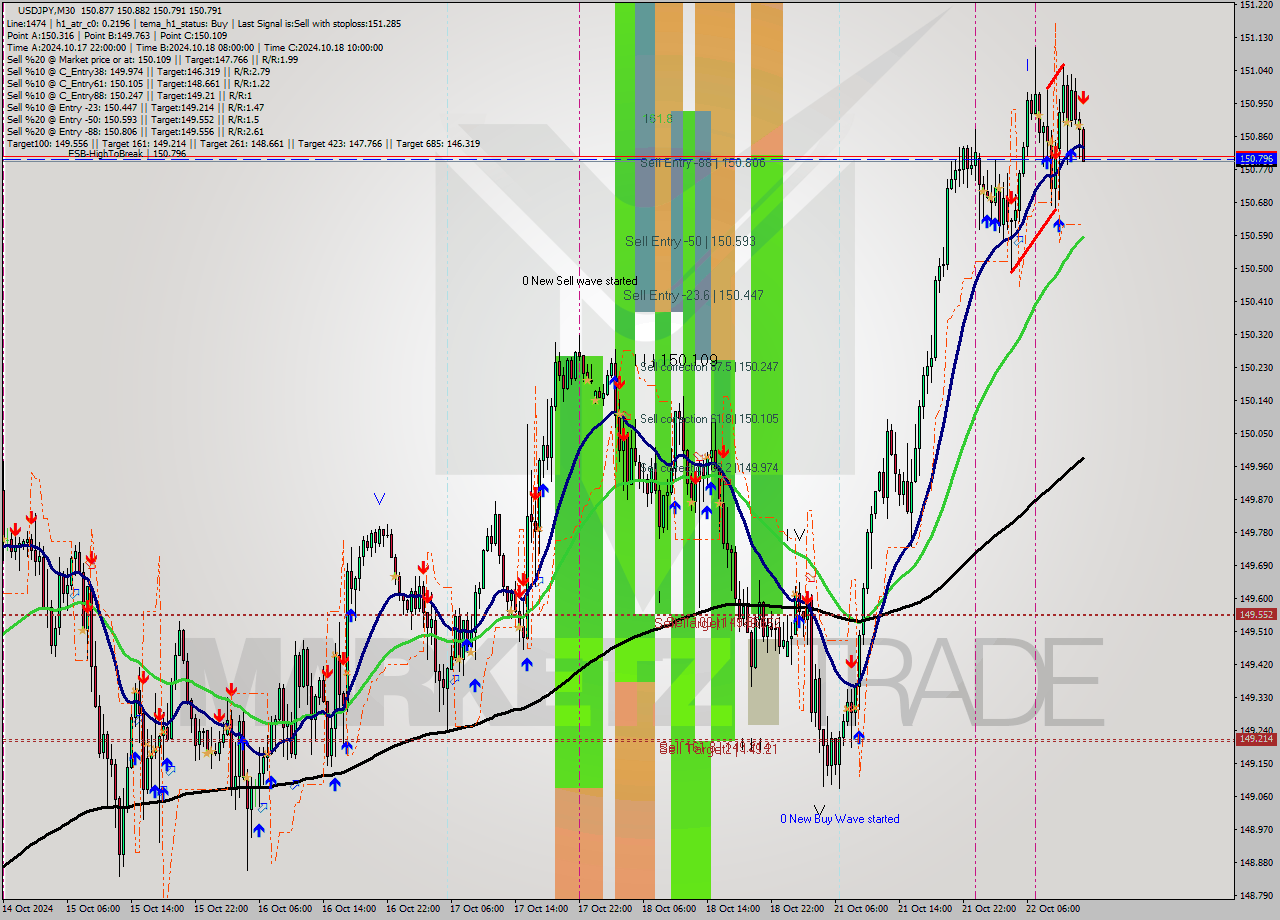Click the red 149.214 price tag on axis
Viewport: 1280px width, 920px height.
(1256, 739)
